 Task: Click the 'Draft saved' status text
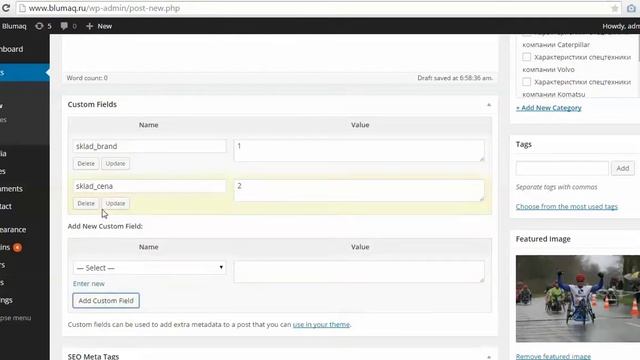455,78
